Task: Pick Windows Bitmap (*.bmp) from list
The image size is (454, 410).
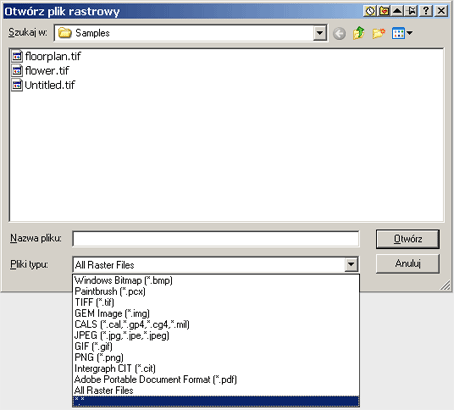Action: pos(123,280)
